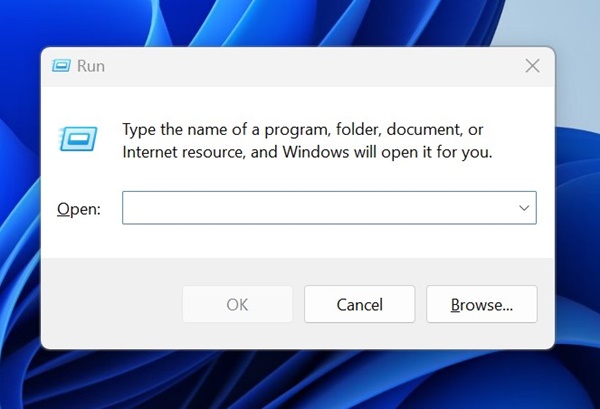
Task: Click the 'Type the name of a program' description
Action: (307, 141)
